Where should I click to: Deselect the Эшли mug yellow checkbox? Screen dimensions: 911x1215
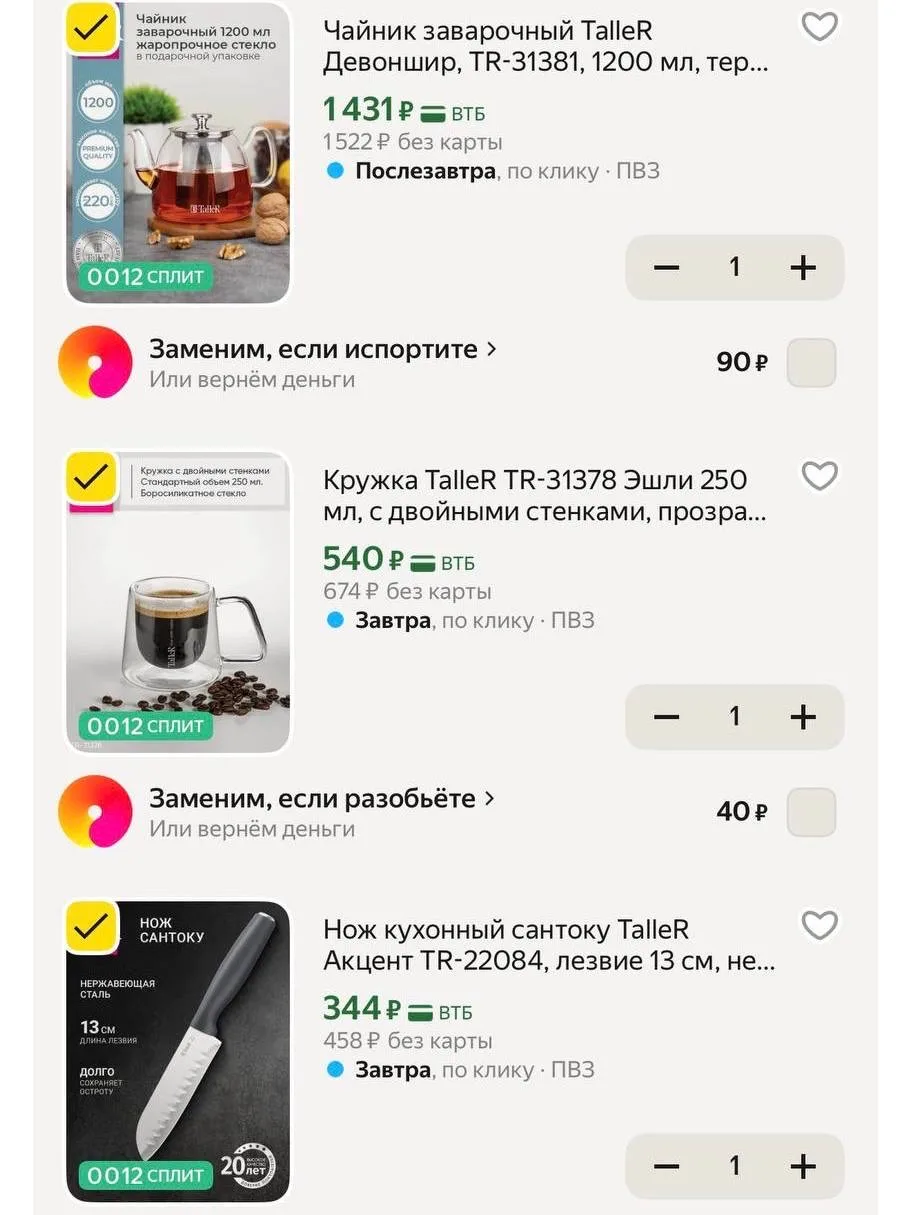coord(92,476)
